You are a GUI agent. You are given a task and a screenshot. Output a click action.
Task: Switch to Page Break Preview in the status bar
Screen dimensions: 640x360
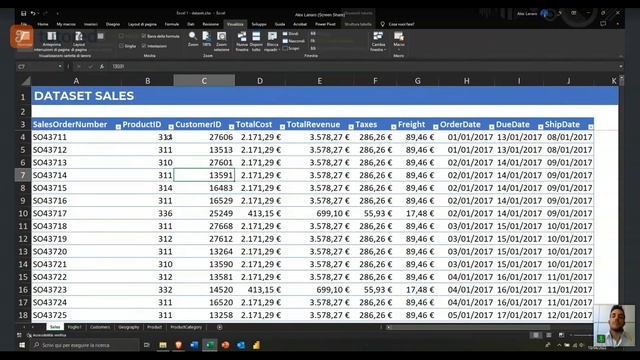click(x=562, y=335)
